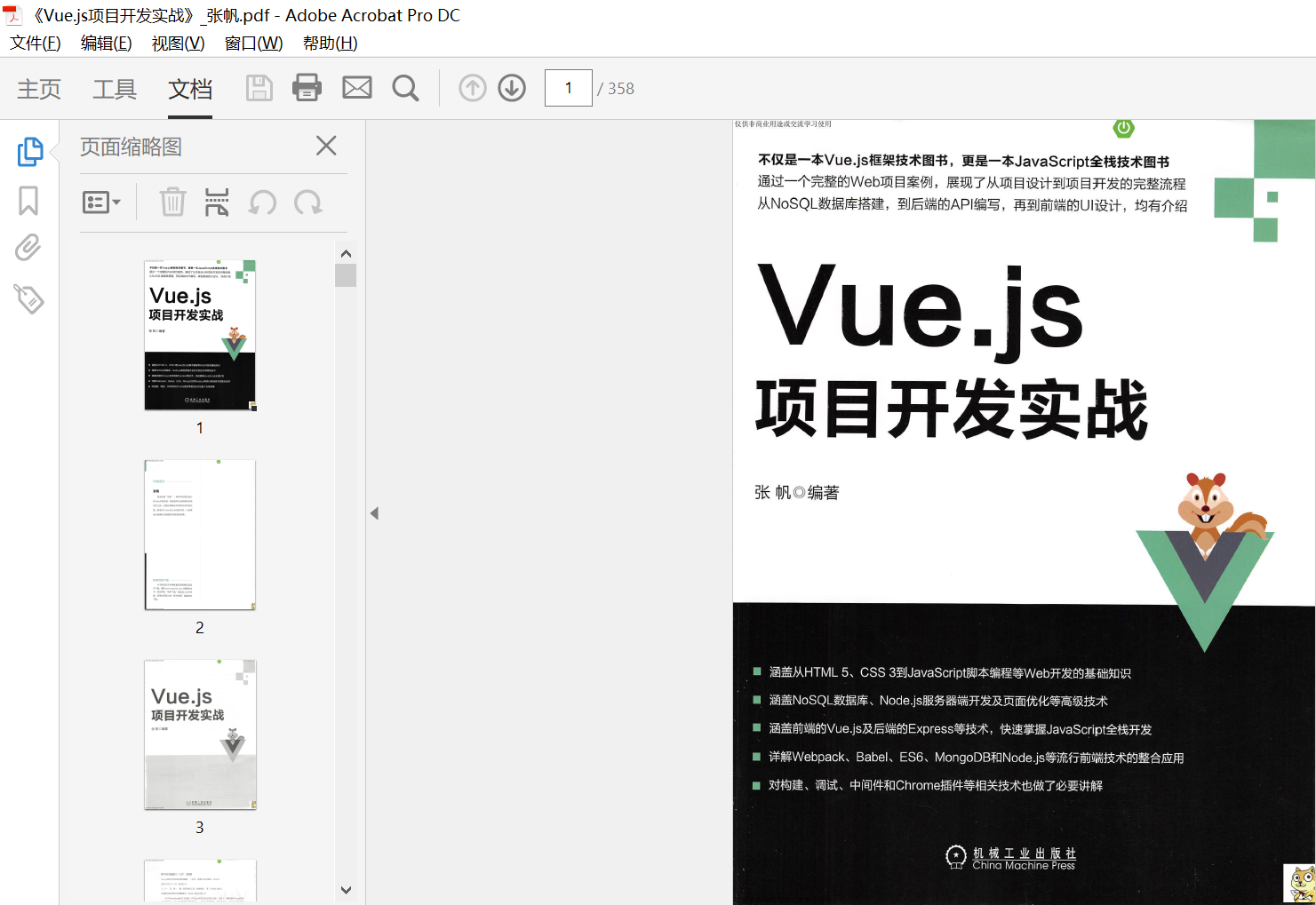Viewport: 1316px width, 905px height.
Task: Switch to the 工具 tab
Action: 115,89
